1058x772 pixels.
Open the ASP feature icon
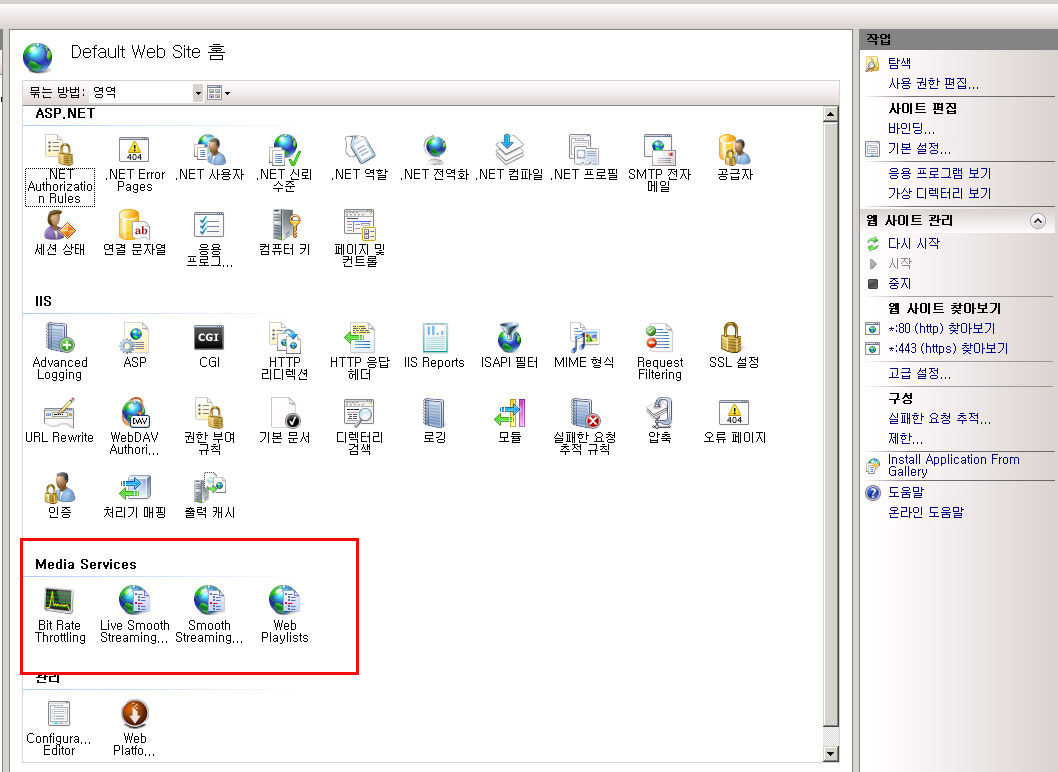click(x=134, y=346)
